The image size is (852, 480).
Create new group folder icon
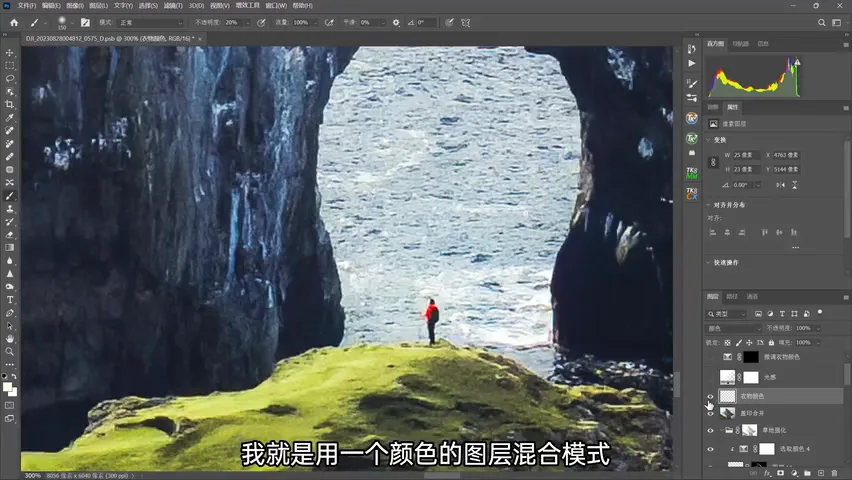click(807, 473)
